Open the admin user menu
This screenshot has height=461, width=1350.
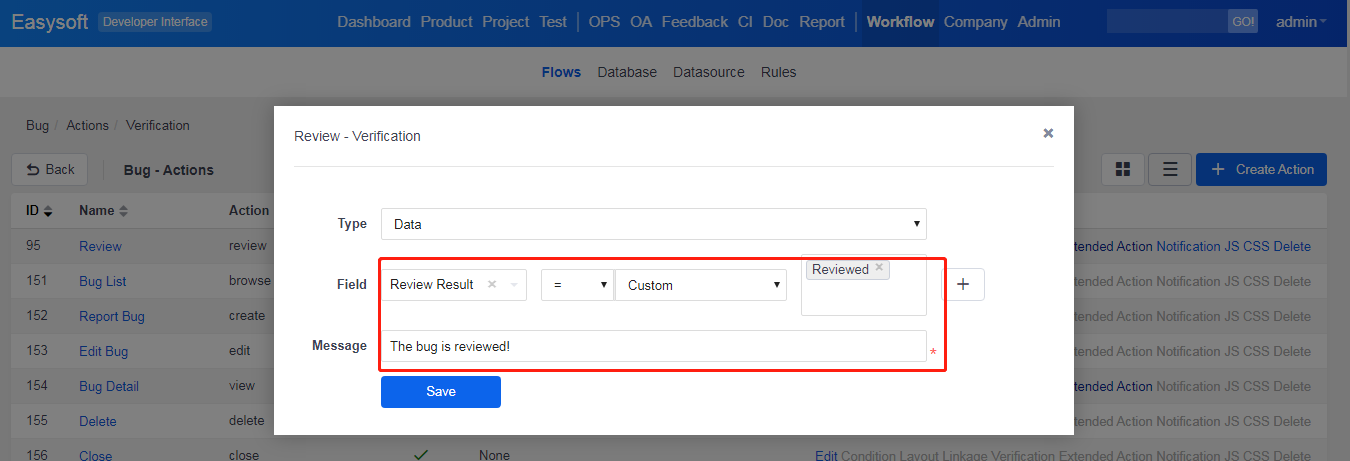(x=1301, y=22)
